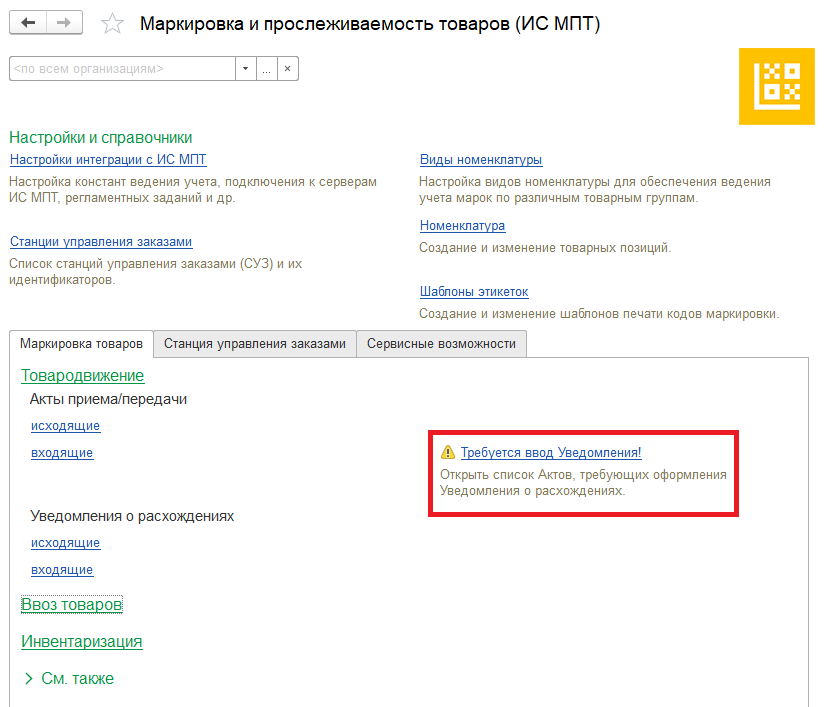Expand the Инвентаризация section
828x707 pixels.
[82, 642]
